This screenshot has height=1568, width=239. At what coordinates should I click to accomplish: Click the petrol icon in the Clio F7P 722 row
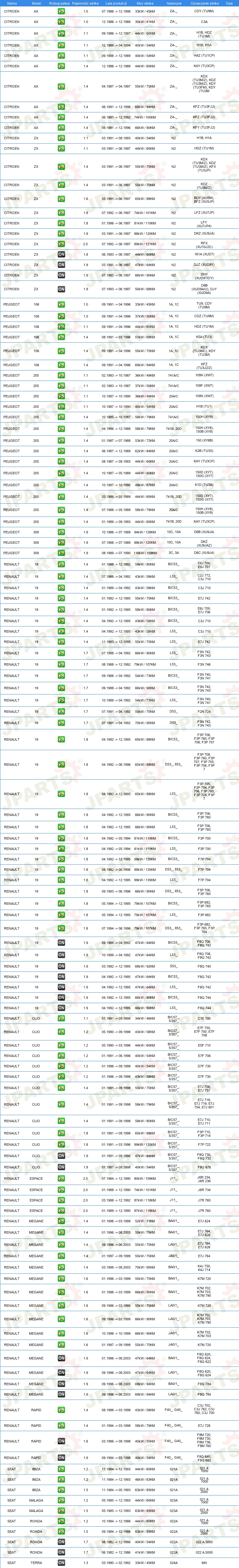click(61, 1145)
